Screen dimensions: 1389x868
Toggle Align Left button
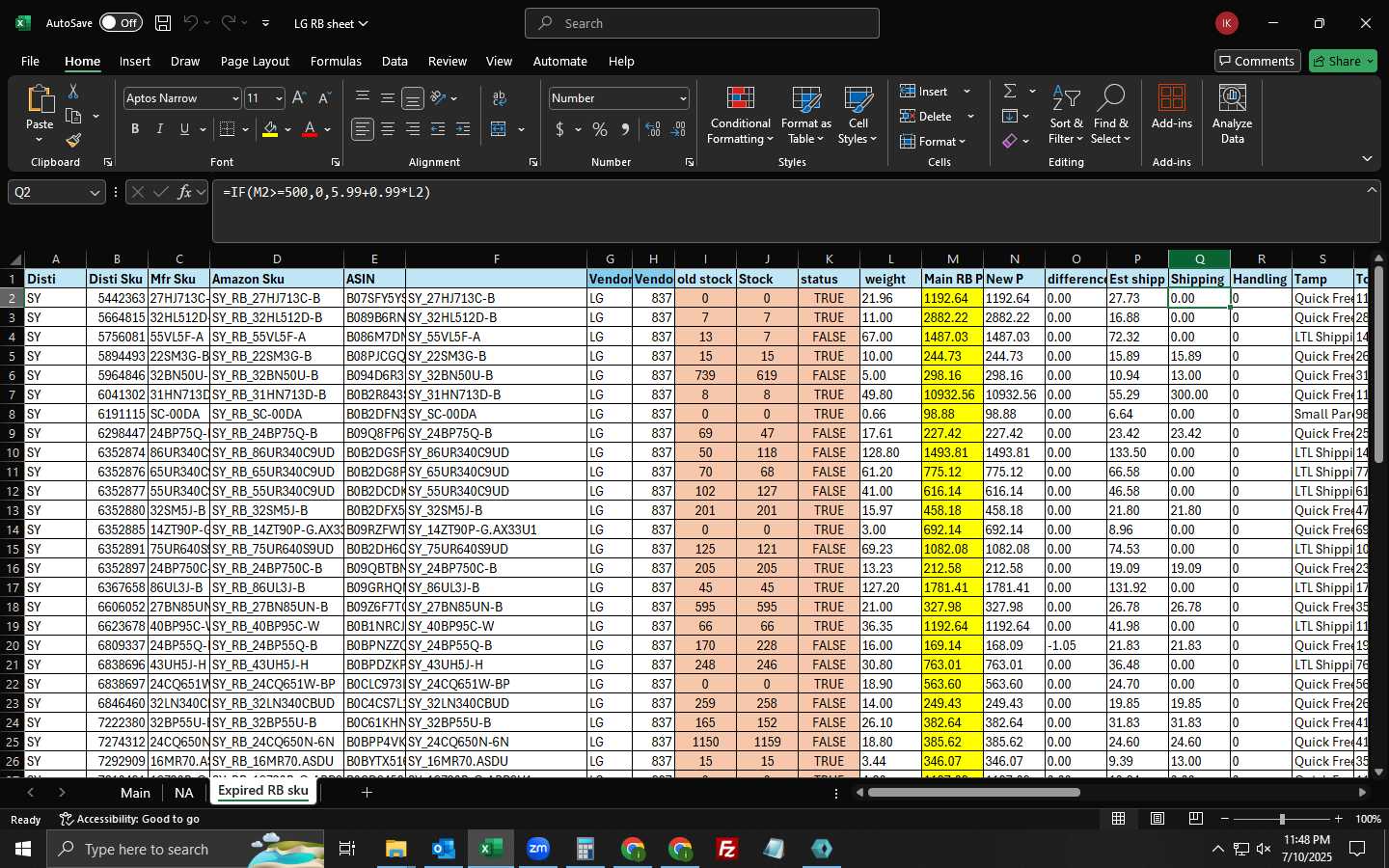point(363,129)
